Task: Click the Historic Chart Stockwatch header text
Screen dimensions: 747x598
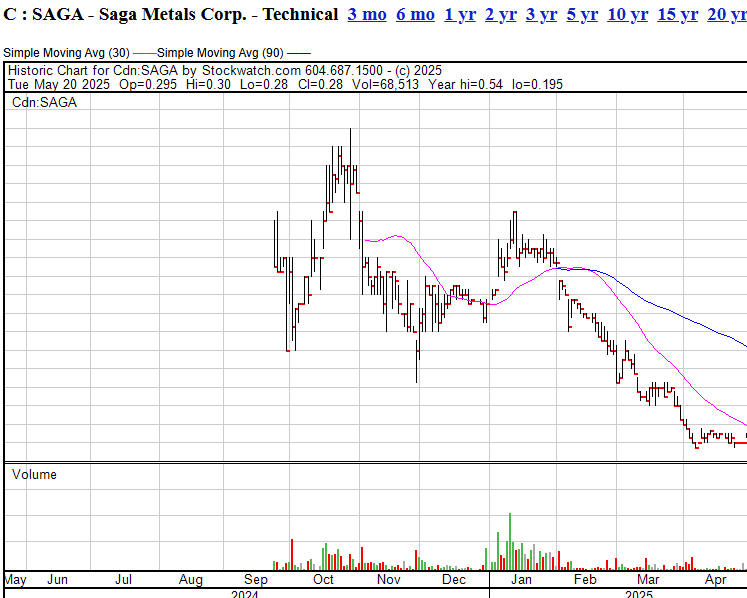Action: [225, 71]
